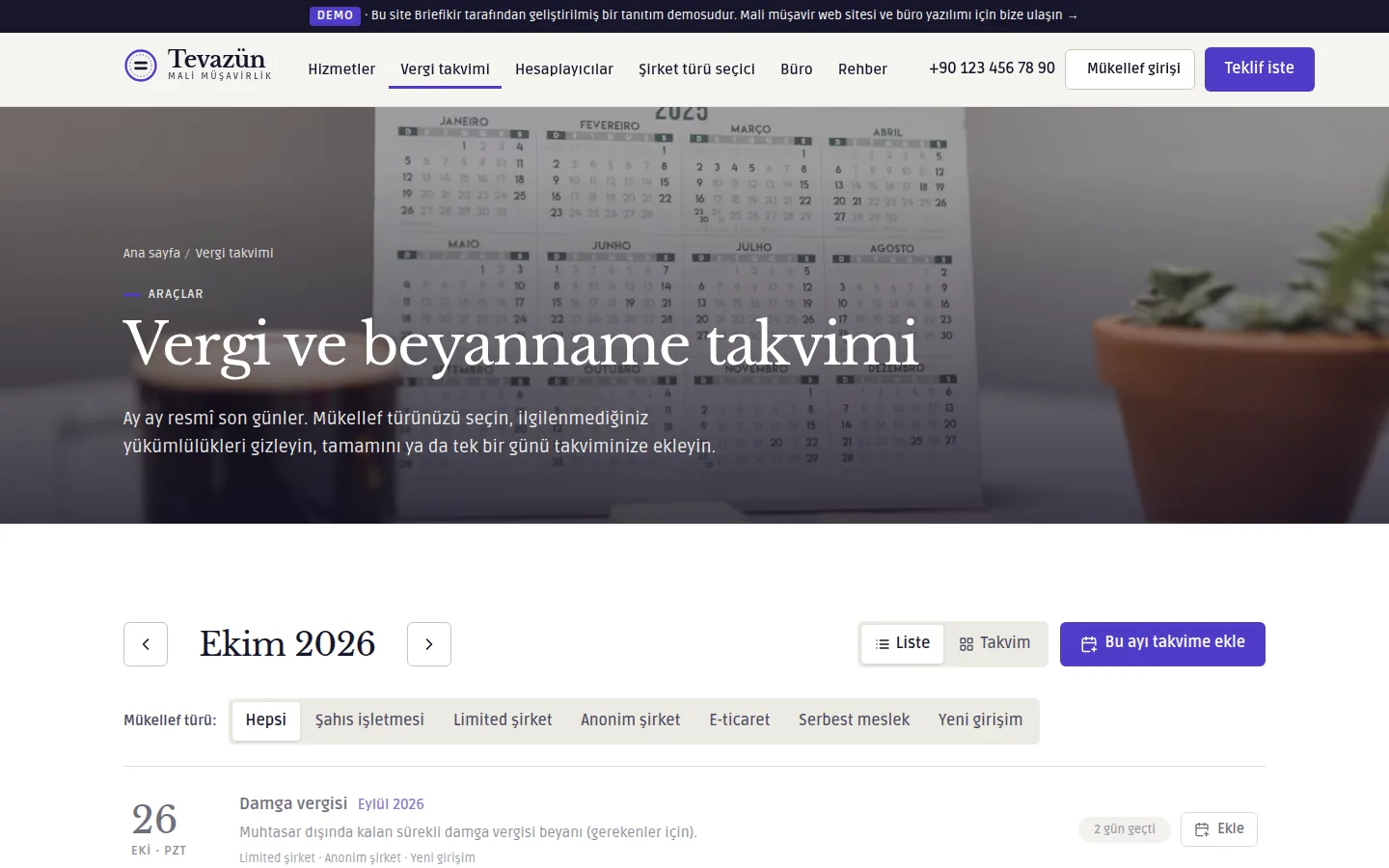Add Damga vergisi via Ekle button
Viewport: 1389px width, 868px height.
[1219, 829]
